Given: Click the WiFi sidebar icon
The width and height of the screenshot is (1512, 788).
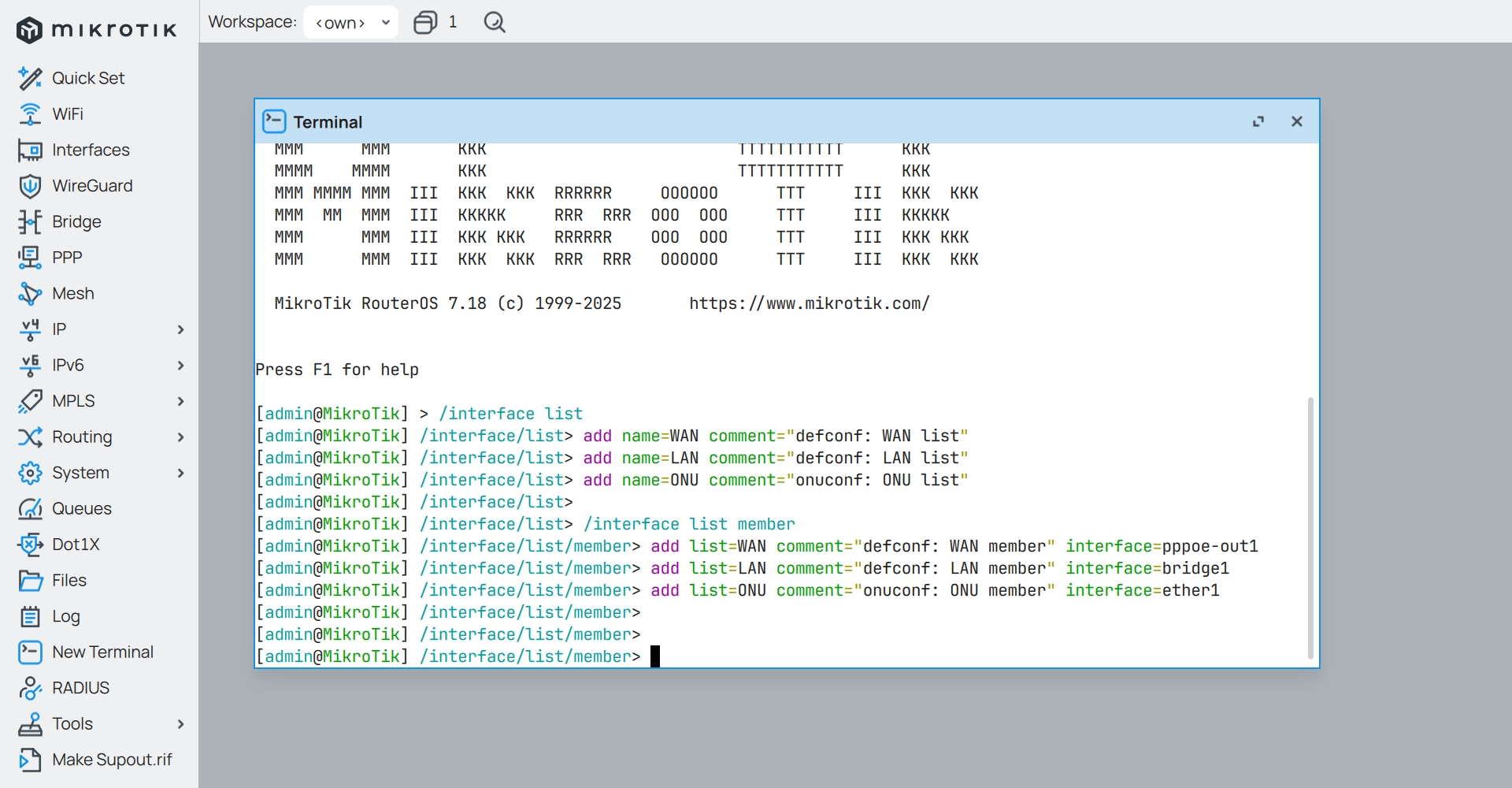Looking at the screenshot, I should (x=30, y=114).
